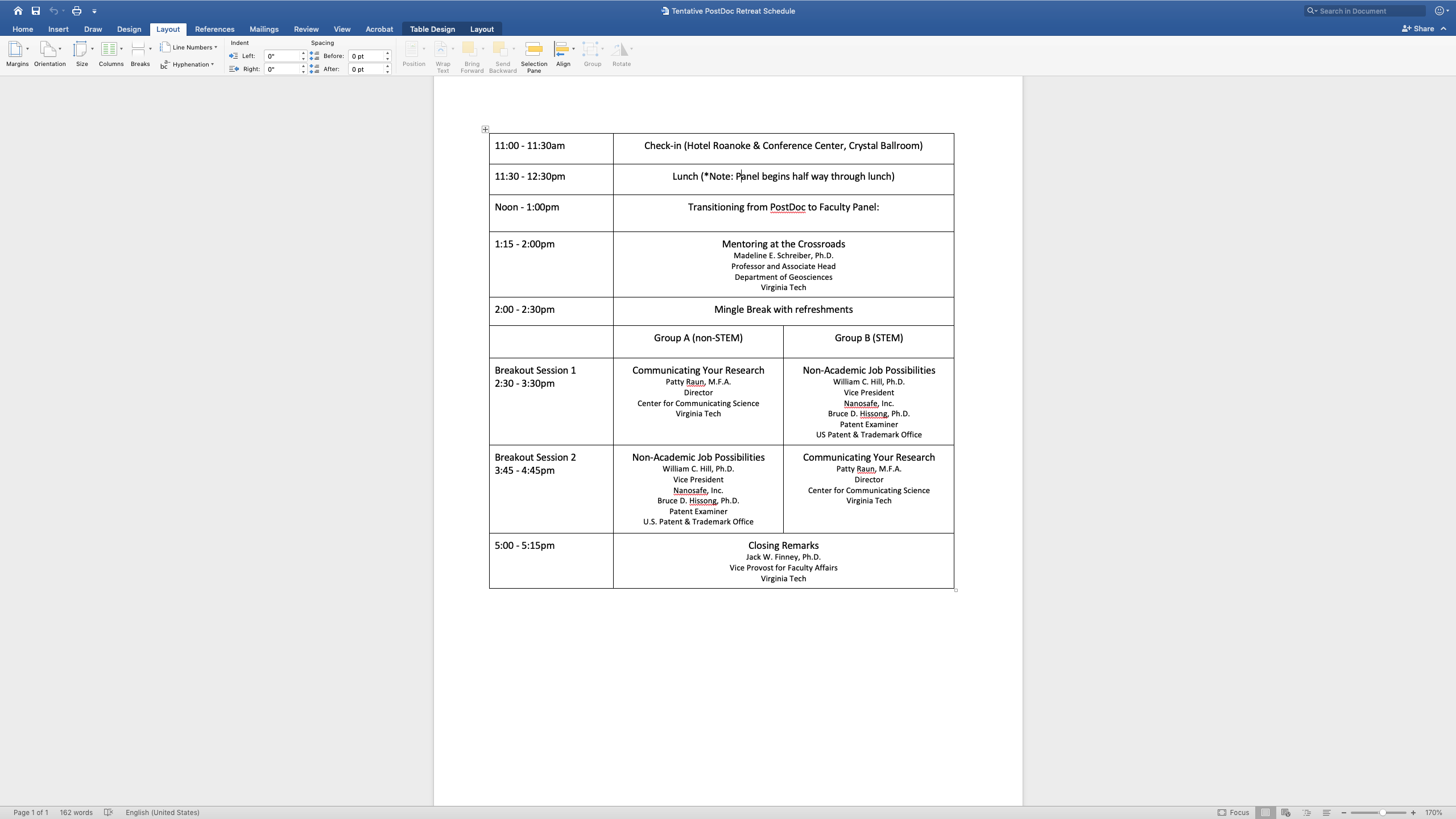
Task: Select Print Layout view
Action: (x=1265, y=812)
